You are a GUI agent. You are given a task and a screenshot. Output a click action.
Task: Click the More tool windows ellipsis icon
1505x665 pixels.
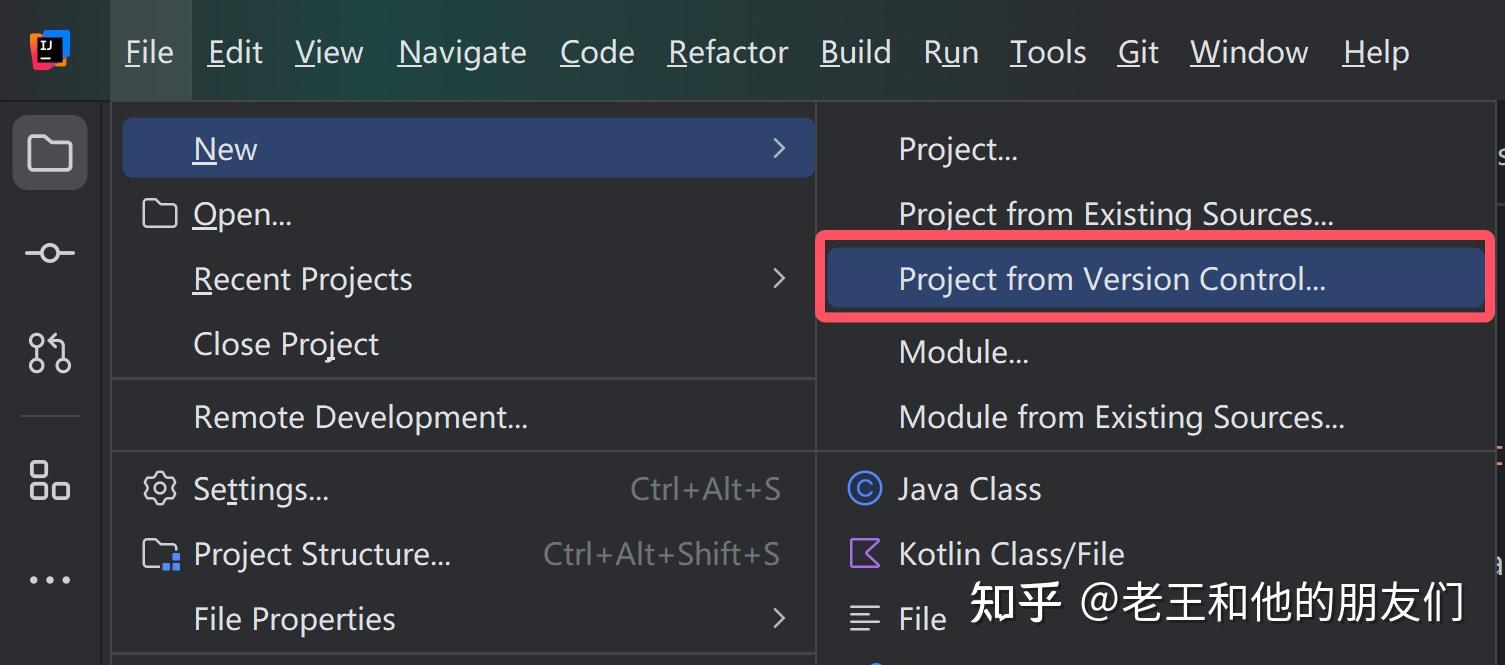tap(50, 580)
